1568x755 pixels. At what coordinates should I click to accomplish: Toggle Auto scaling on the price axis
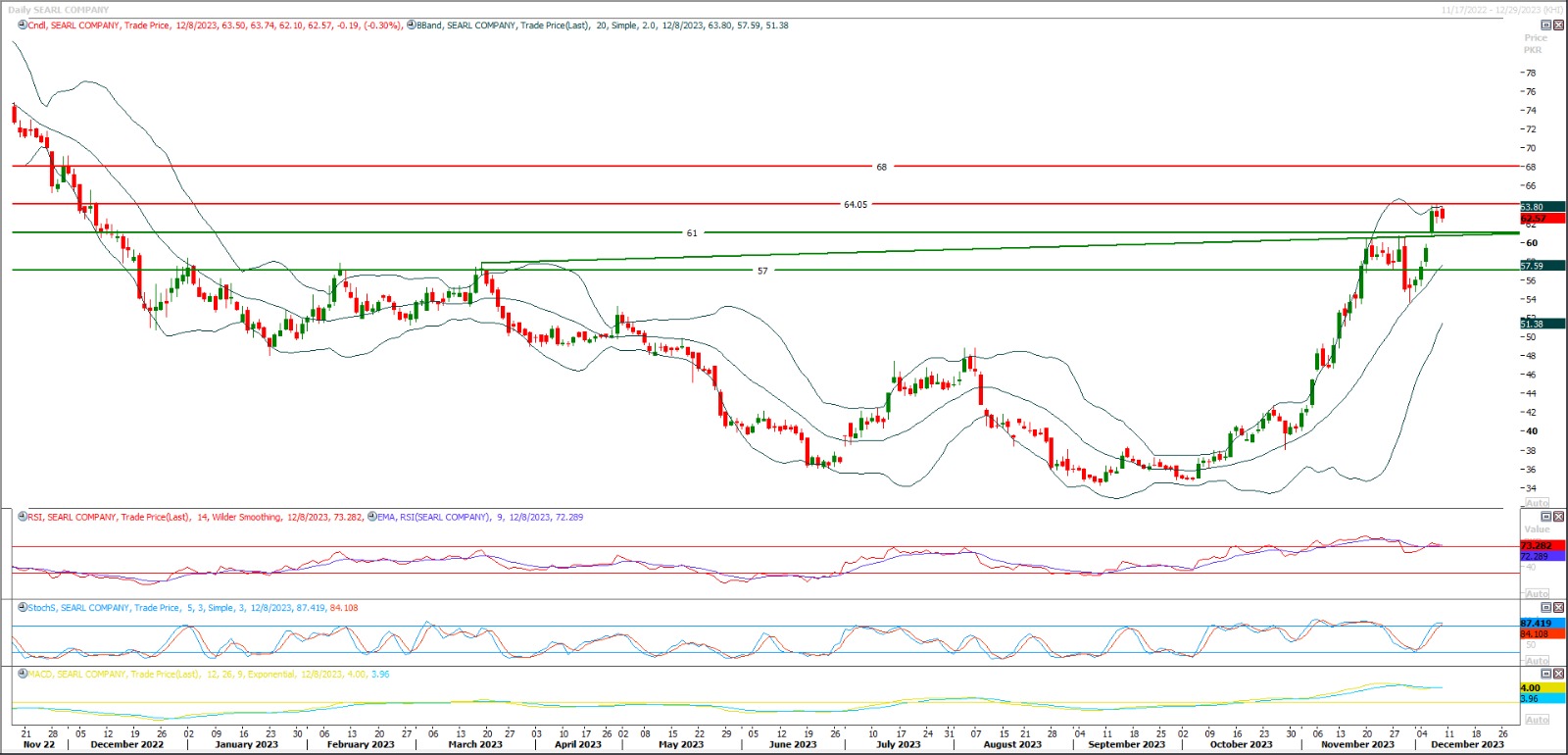click(x=1537, y=502)
